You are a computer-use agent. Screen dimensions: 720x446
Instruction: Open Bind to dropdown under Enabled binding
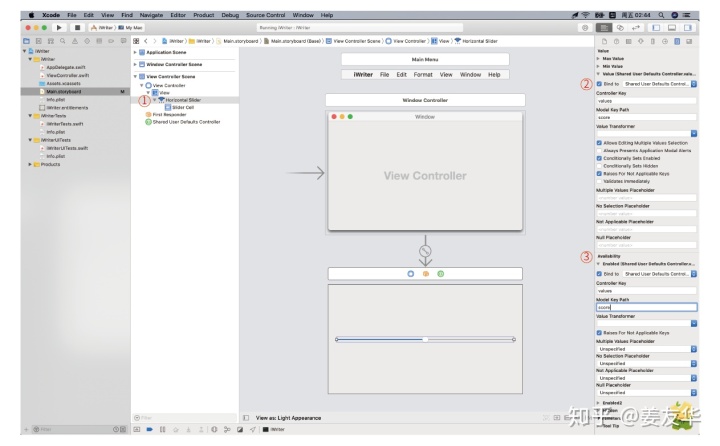coord(660,274)
